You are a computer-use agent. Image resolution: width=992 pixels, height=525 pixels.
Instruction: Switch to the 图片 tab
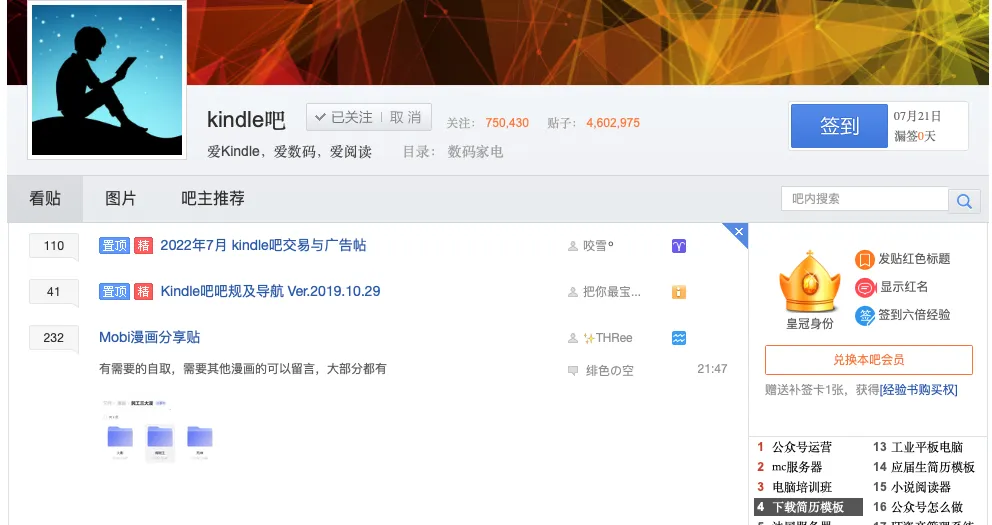(x=120, y=198)
